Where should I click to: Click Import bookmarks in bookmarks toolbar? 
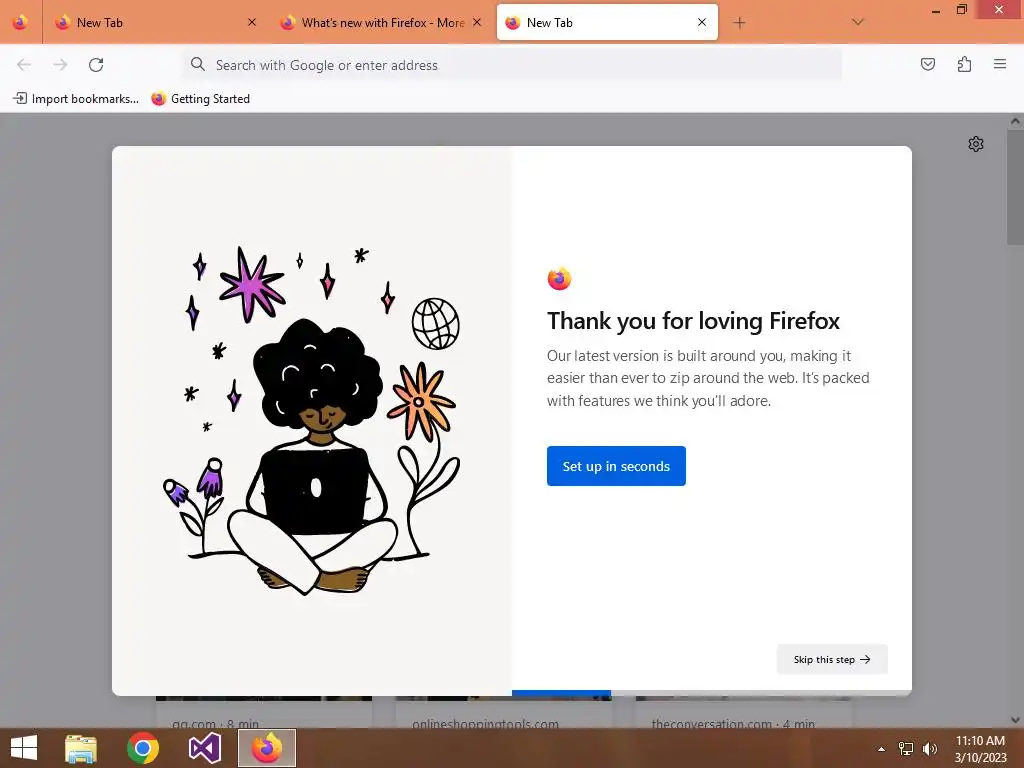click(x=76, y=99)
